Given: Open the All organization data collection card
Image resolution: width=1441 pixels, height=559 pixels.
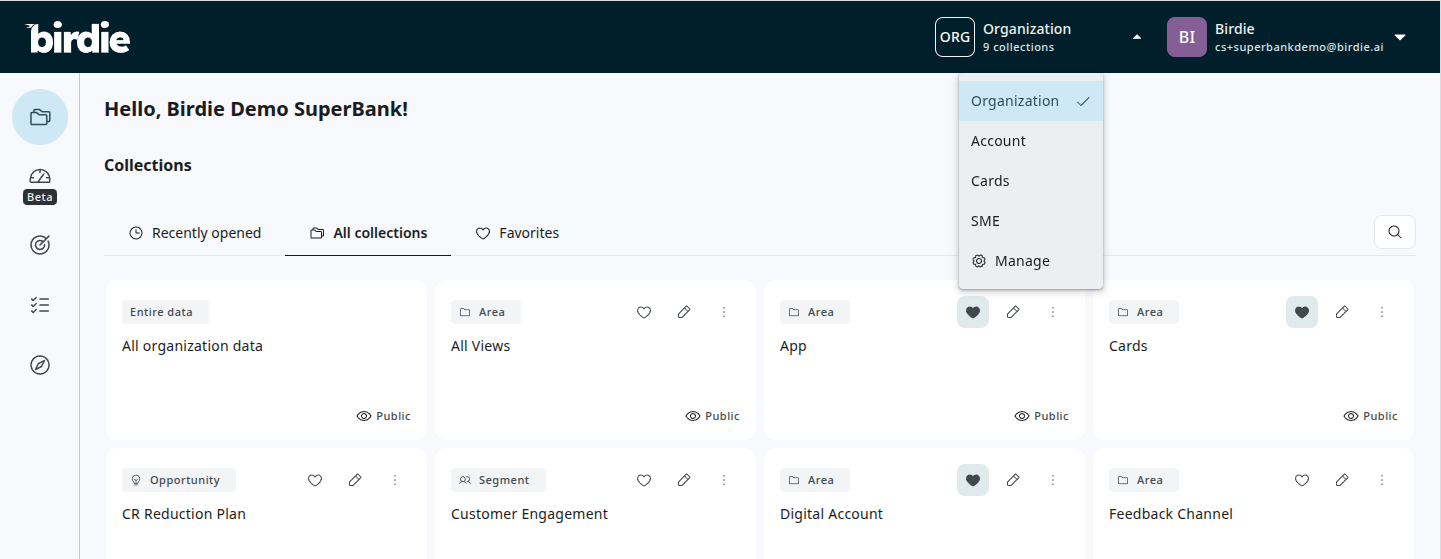Looking at the screenshot, I should 265,360.
